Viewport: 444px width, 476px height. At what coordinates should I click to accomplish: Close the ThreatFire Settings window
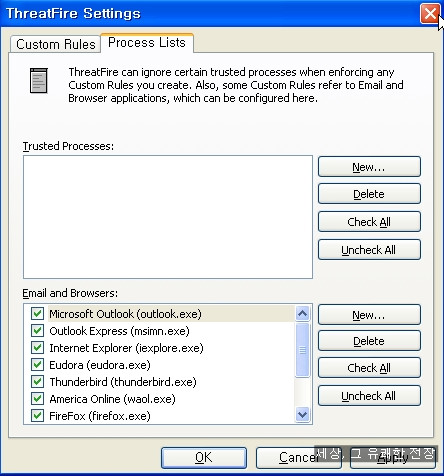[430, 13]
